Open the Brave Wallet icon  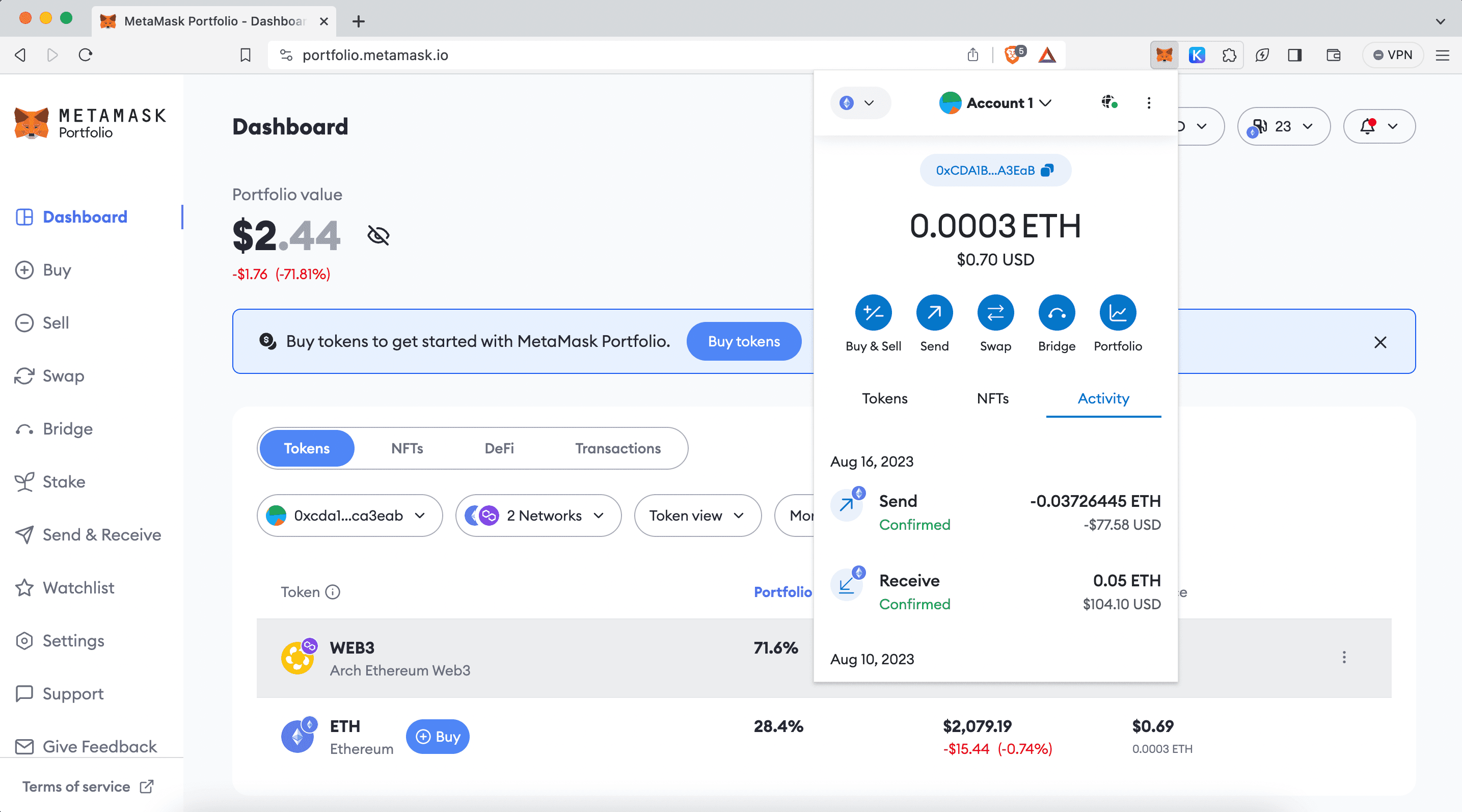(1333, 55)
